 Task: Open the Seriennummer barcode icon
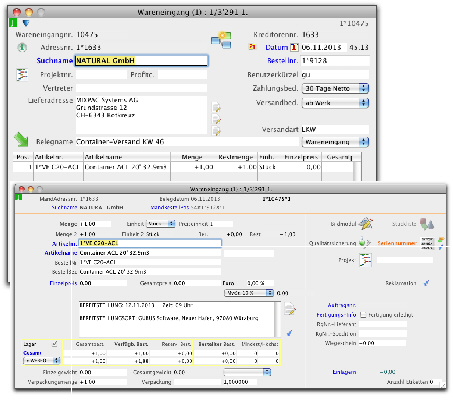click(x=427, y=243)
